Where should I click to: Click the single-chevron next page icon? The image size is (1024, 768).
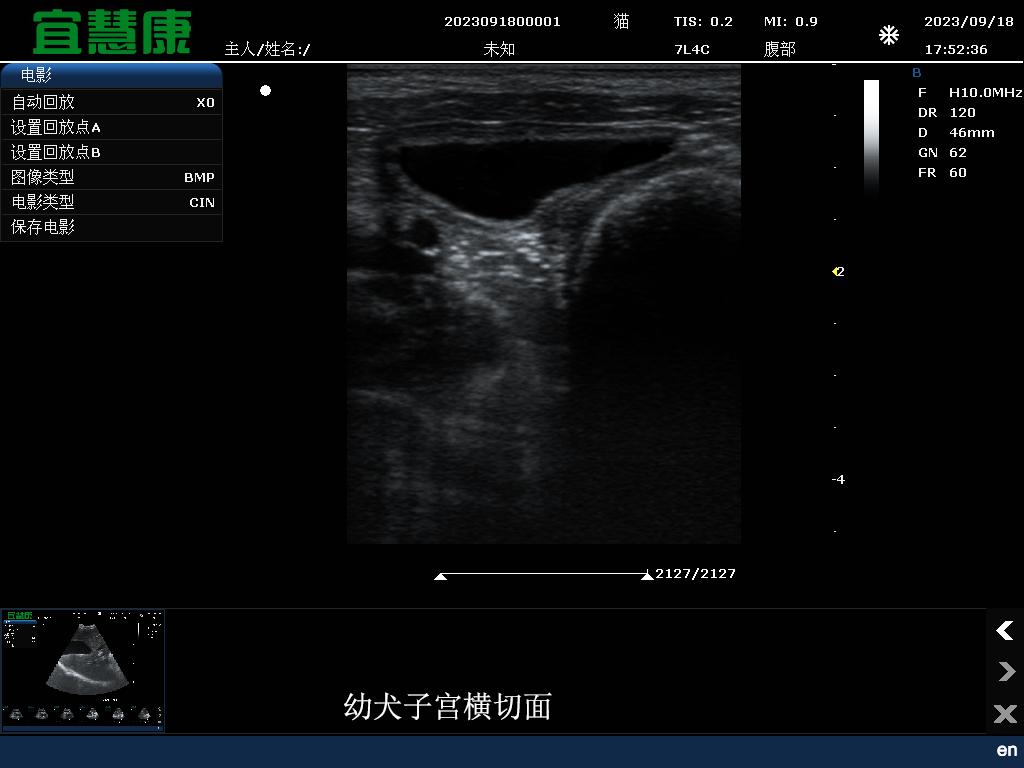pos(1005,672)
